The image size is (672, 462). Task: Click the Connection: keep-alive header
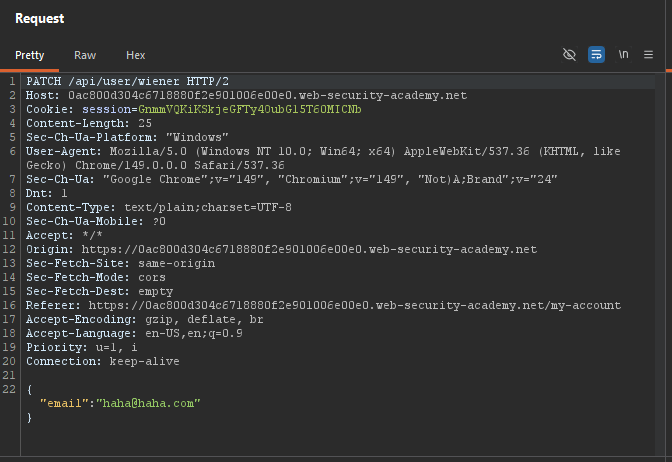[x=102, y=362]
